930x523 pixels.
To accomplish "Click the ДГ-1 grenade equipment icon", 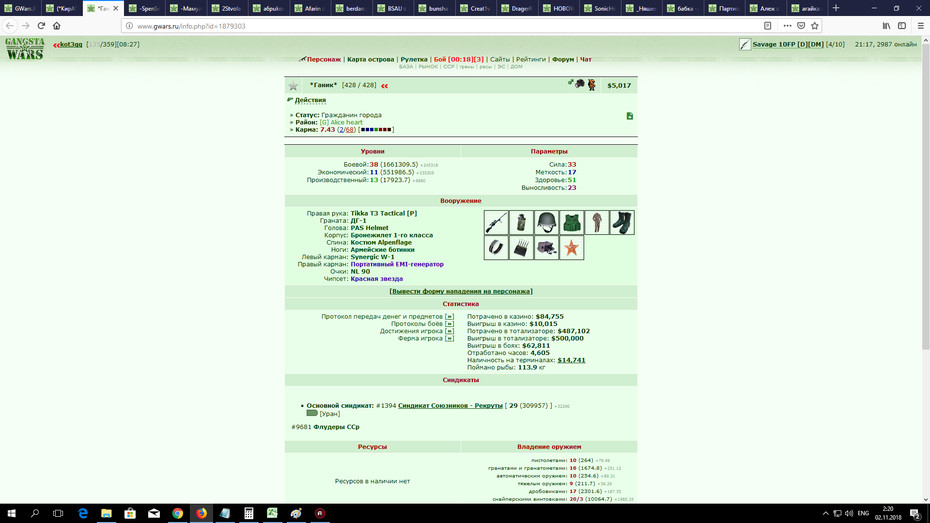I will [x=521, y=222].
